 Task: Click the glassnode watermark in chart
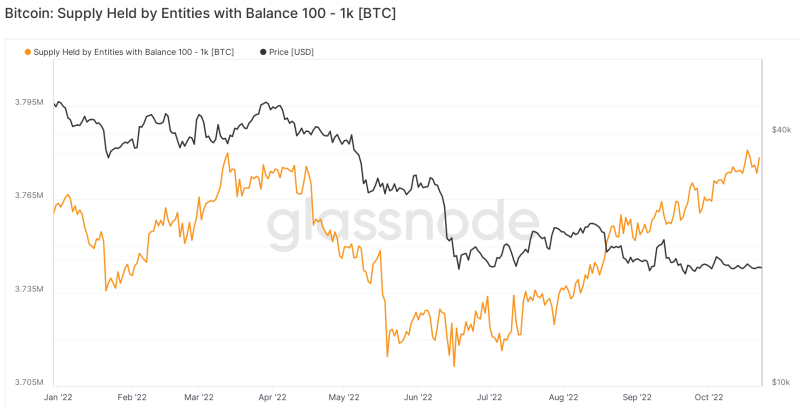coord(403,226)
